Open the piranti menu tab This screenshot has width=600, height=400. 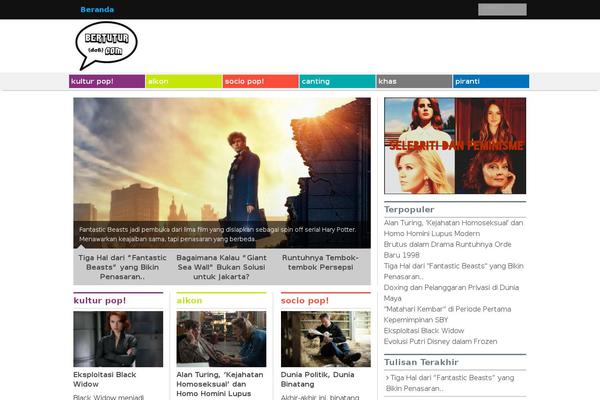pyautogui.click(x=491, y=81)
